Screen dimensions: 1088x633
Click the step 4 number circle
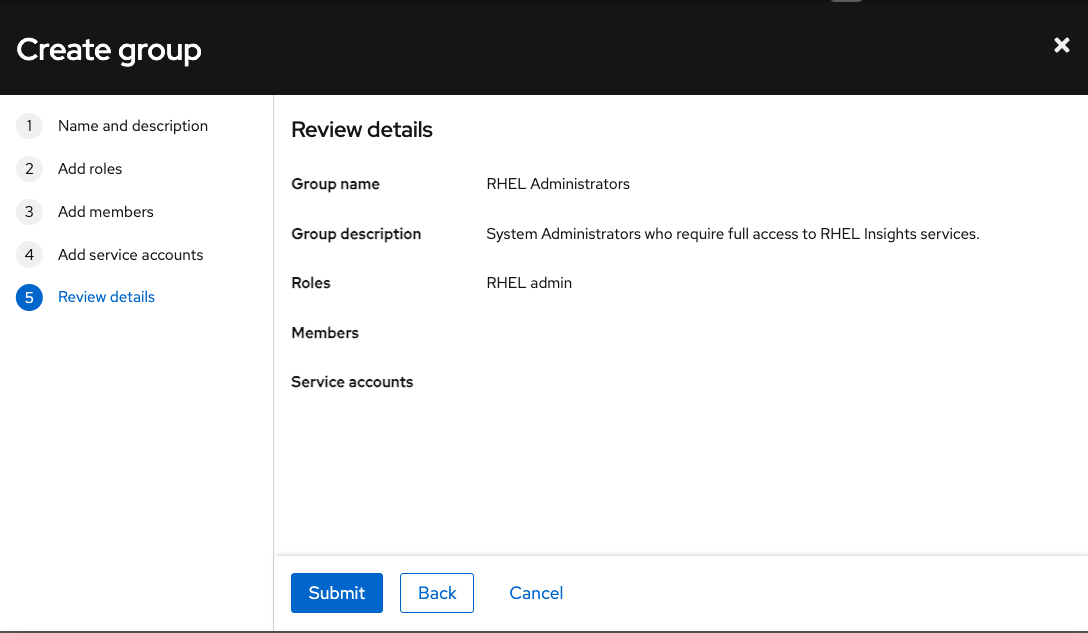[29, 255]
